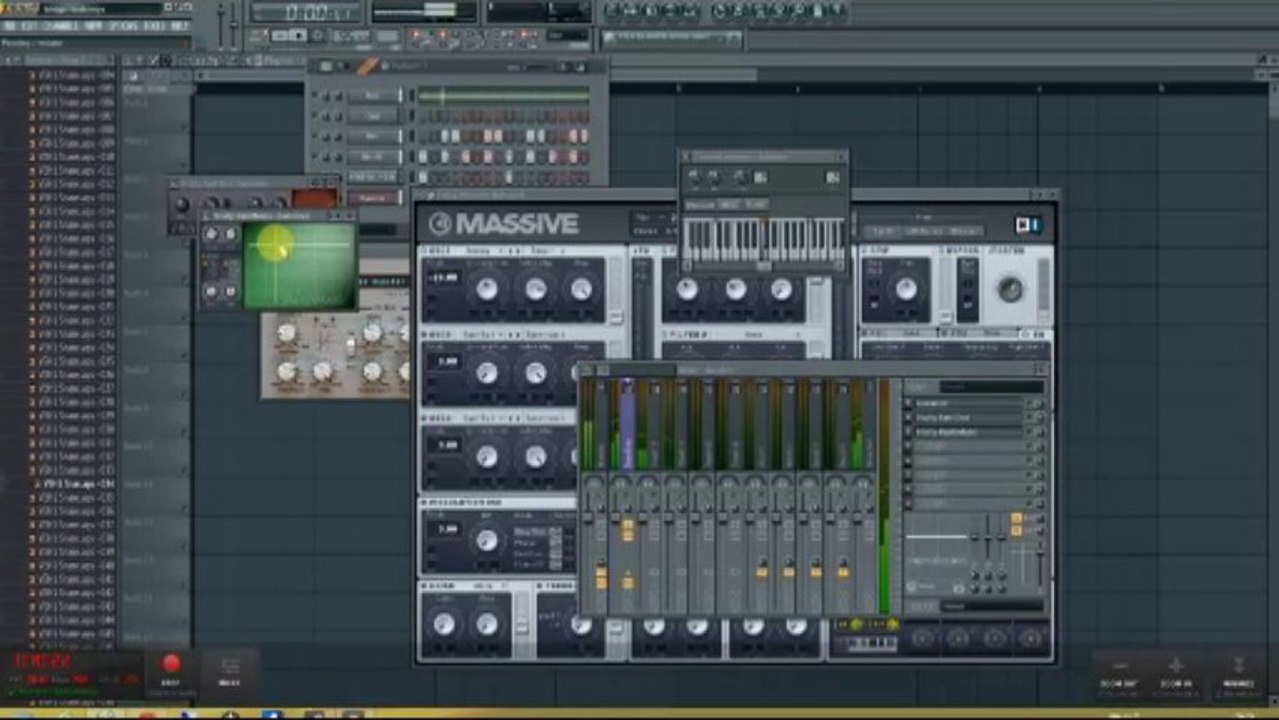Open the mixer output selector at bottom of effects panel
Image resolution: width=1279 pixels, height=720 pixels.
(x=991, y=606)
